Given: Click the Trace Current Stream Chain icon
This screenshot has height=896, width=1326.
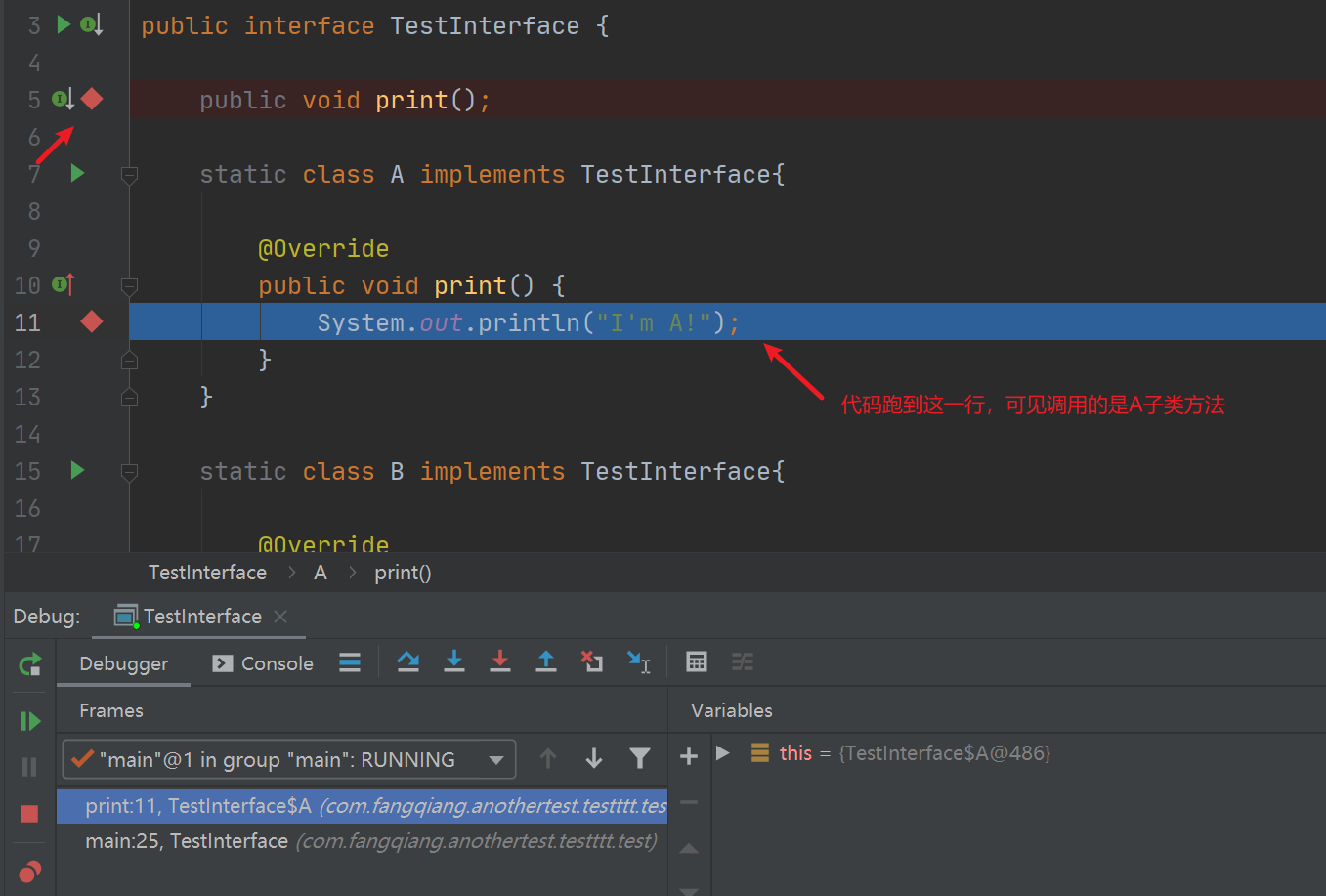Looking at the screenshot, I should [743, 662].
